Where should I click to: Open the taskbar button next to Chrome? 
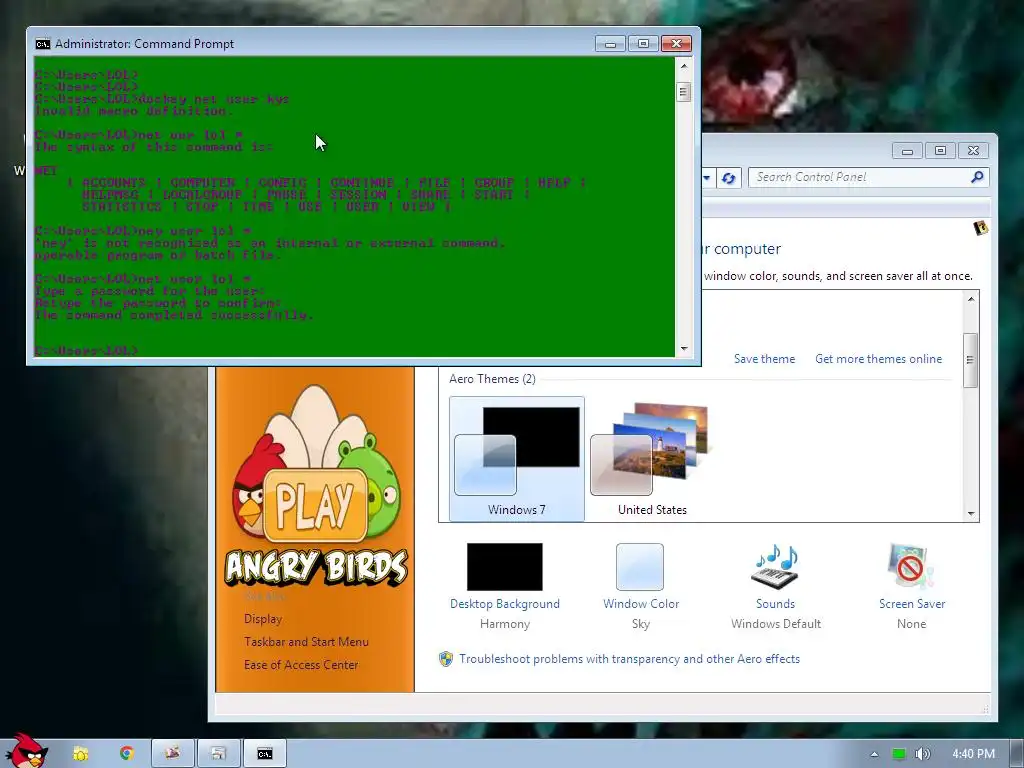[172, 754]
